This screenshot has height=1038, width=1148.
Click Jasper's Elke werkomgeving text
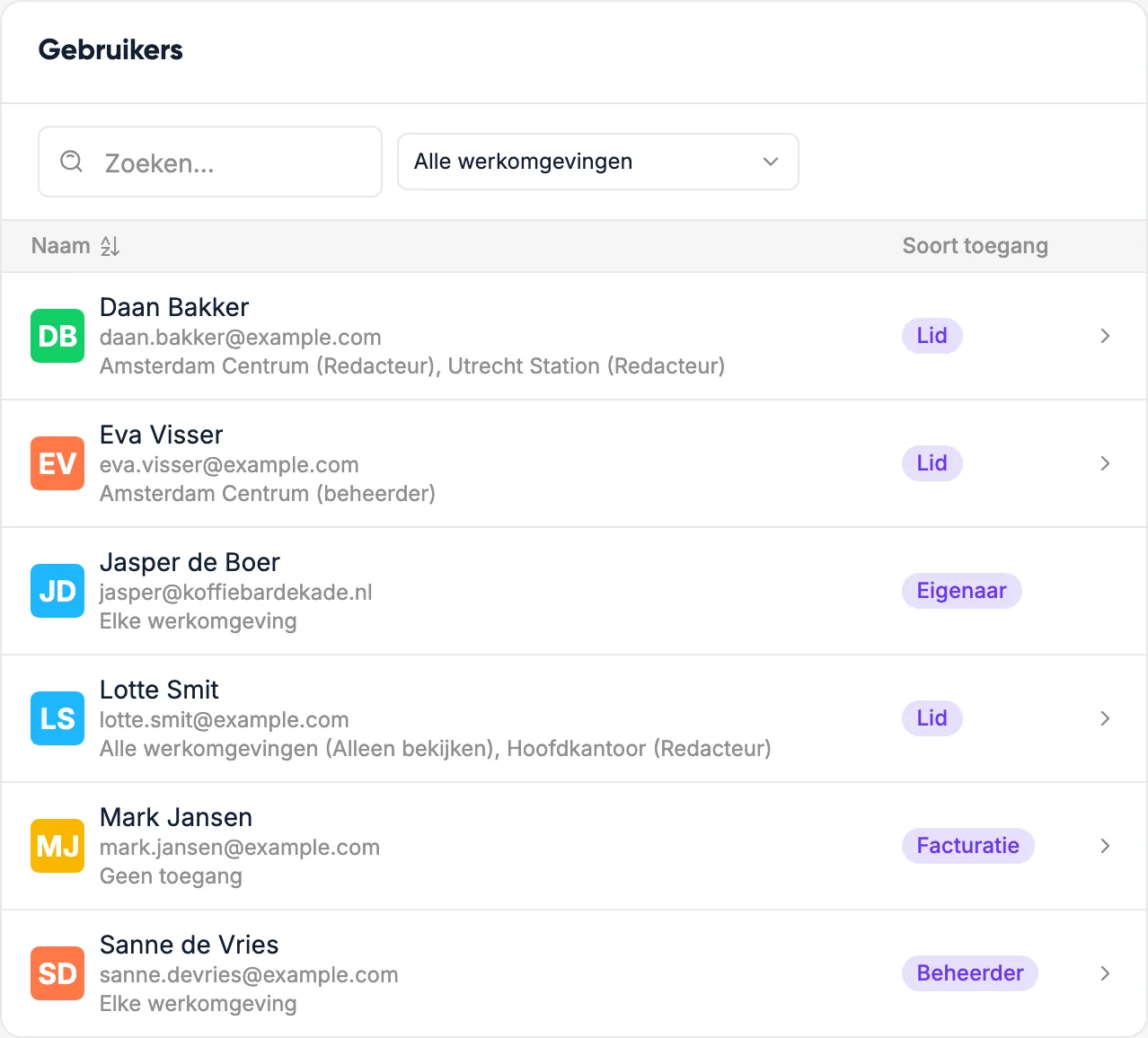click(x=199, y=621)
